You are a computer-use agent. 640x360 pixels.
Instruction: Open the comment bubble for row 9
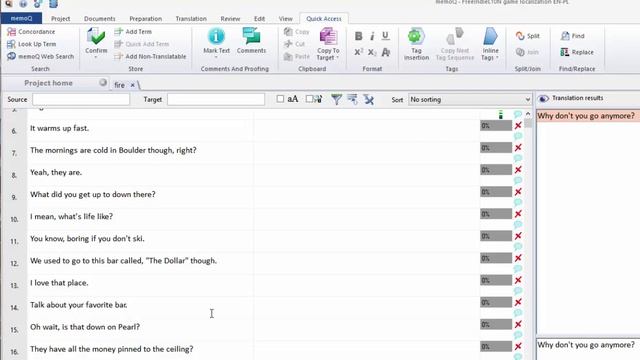(x=518, y=202)
